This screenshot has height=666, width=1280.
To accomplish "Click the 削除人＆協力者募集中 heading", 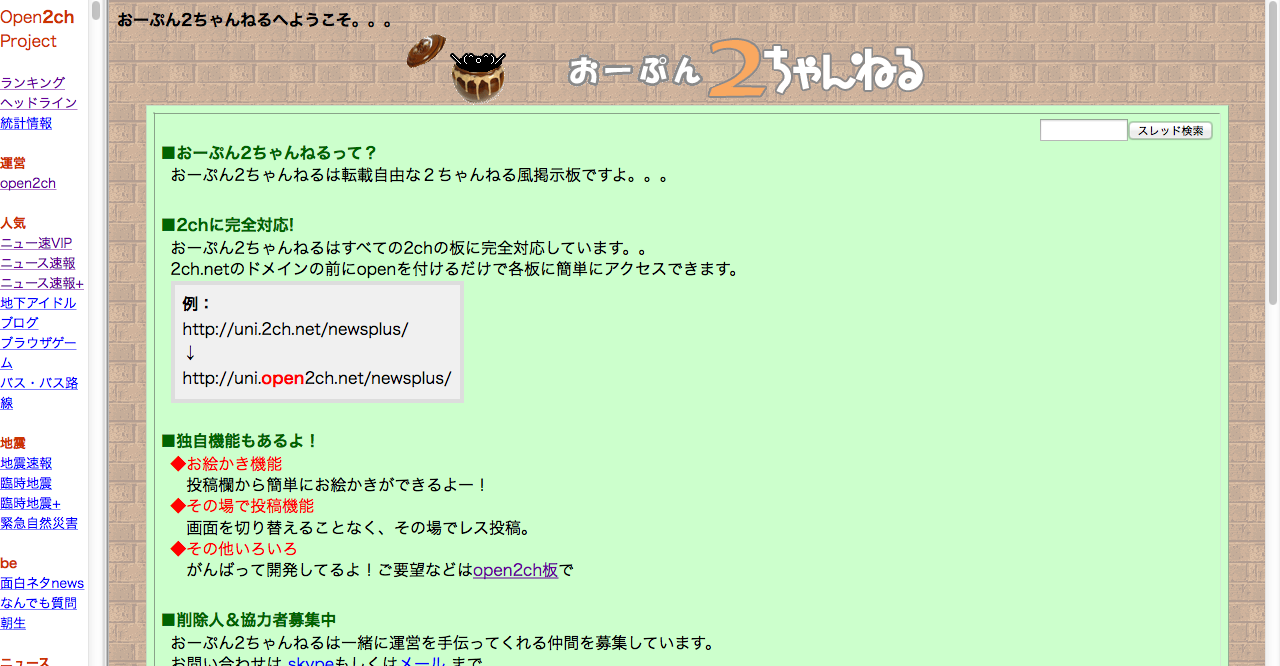I will (x=249, y=620).
